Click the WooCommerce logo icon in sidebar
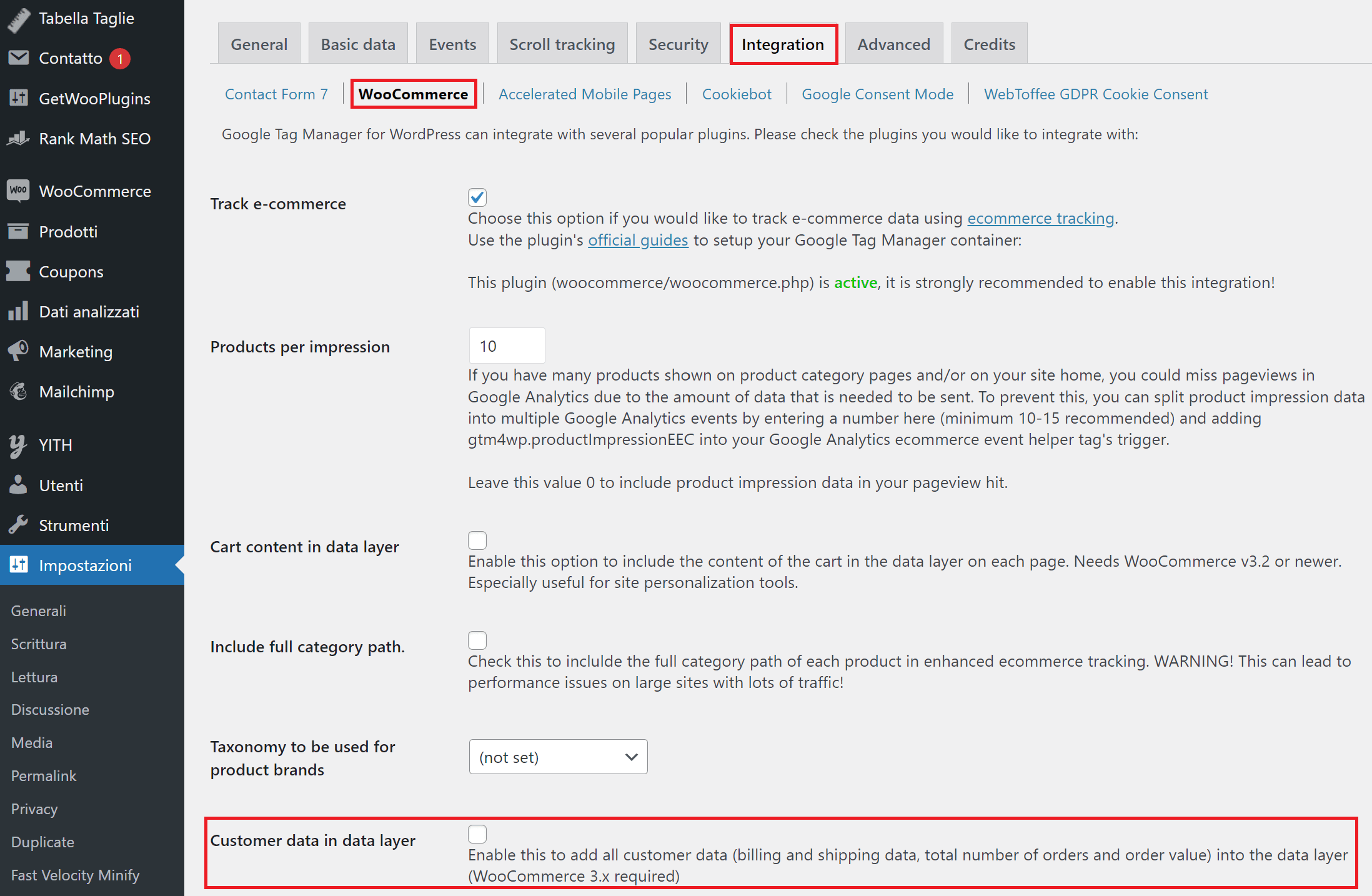The image size is (1372, 896). 19,191
